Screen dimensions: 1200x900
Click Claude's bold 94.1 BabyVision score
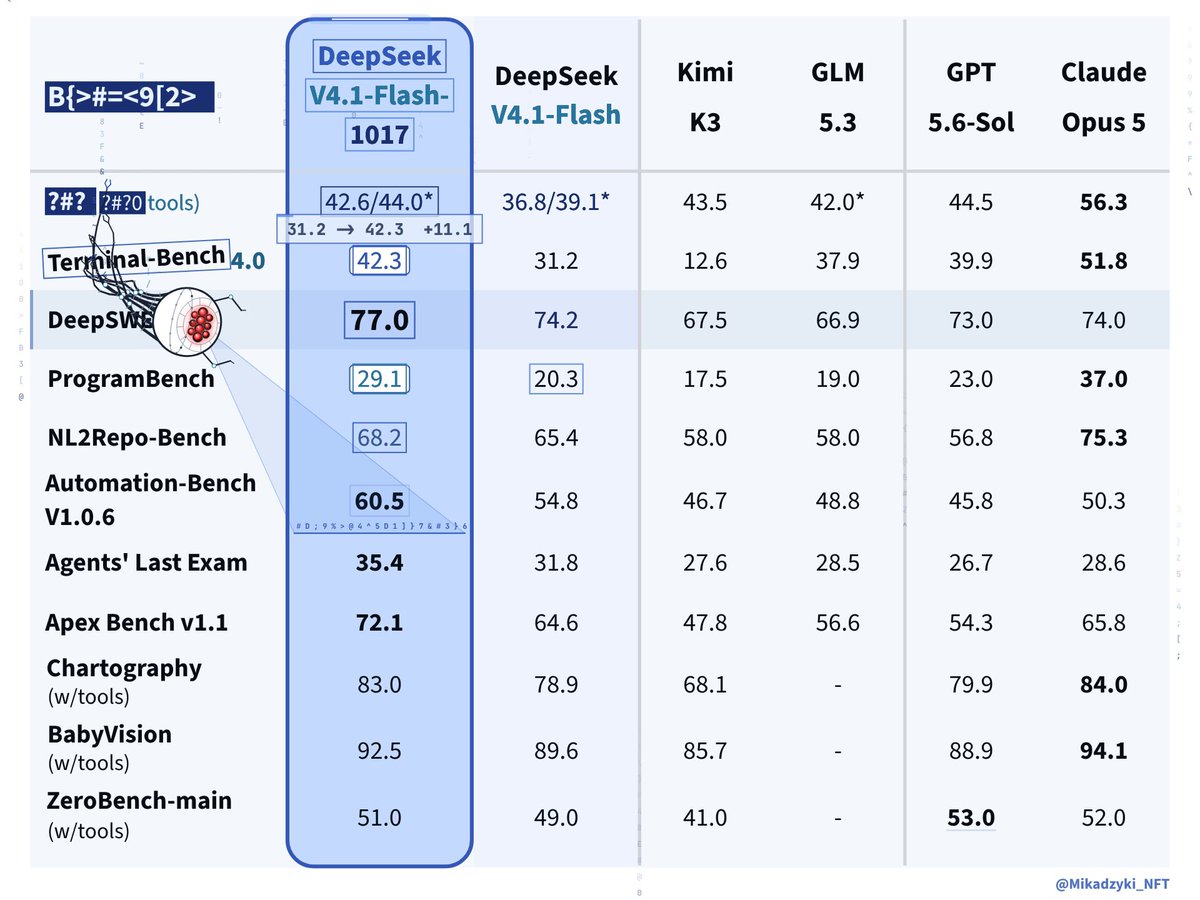[1103, 751]
